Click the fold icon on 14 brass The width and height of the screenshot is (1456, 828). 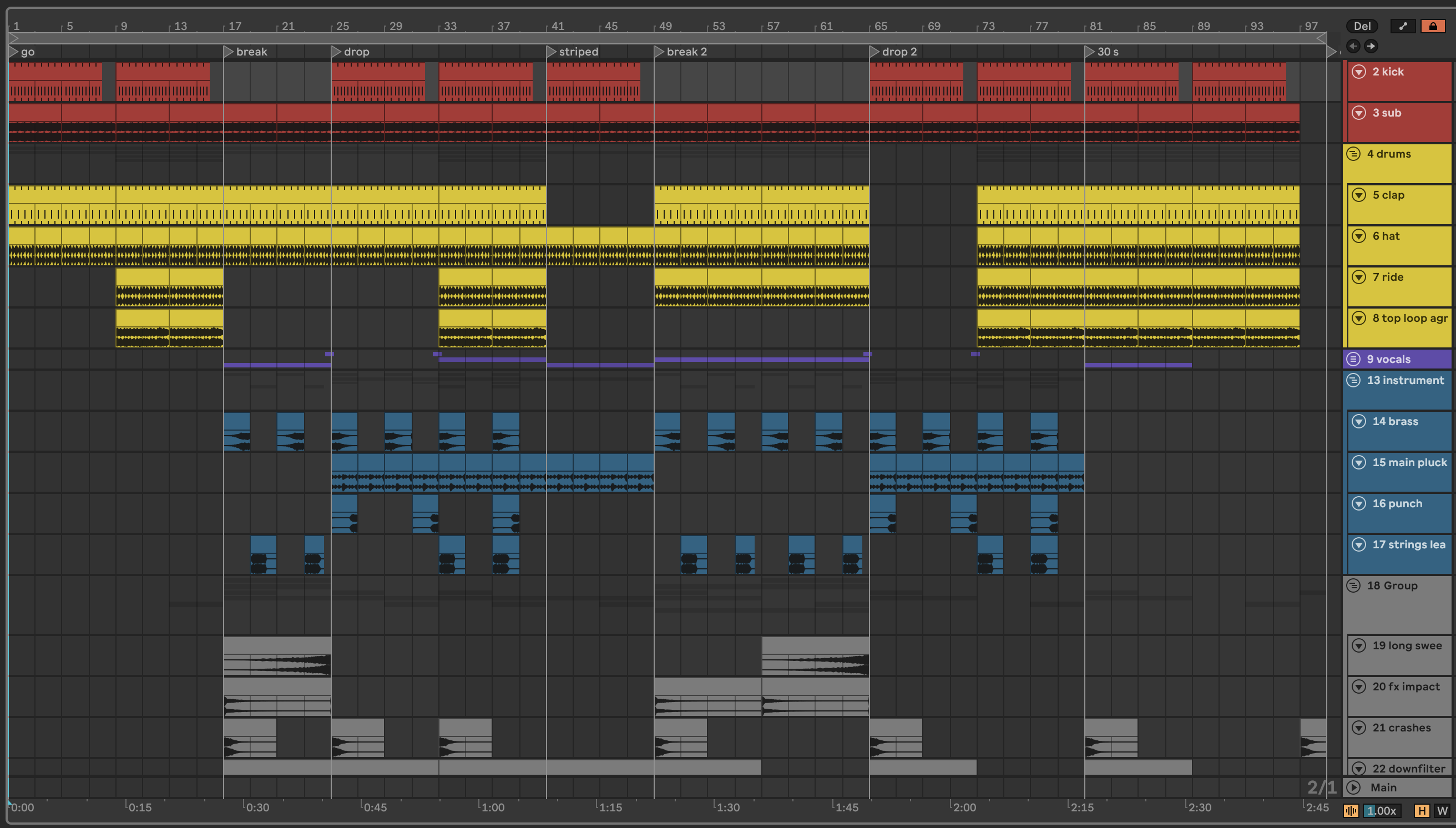[1359, 421]
